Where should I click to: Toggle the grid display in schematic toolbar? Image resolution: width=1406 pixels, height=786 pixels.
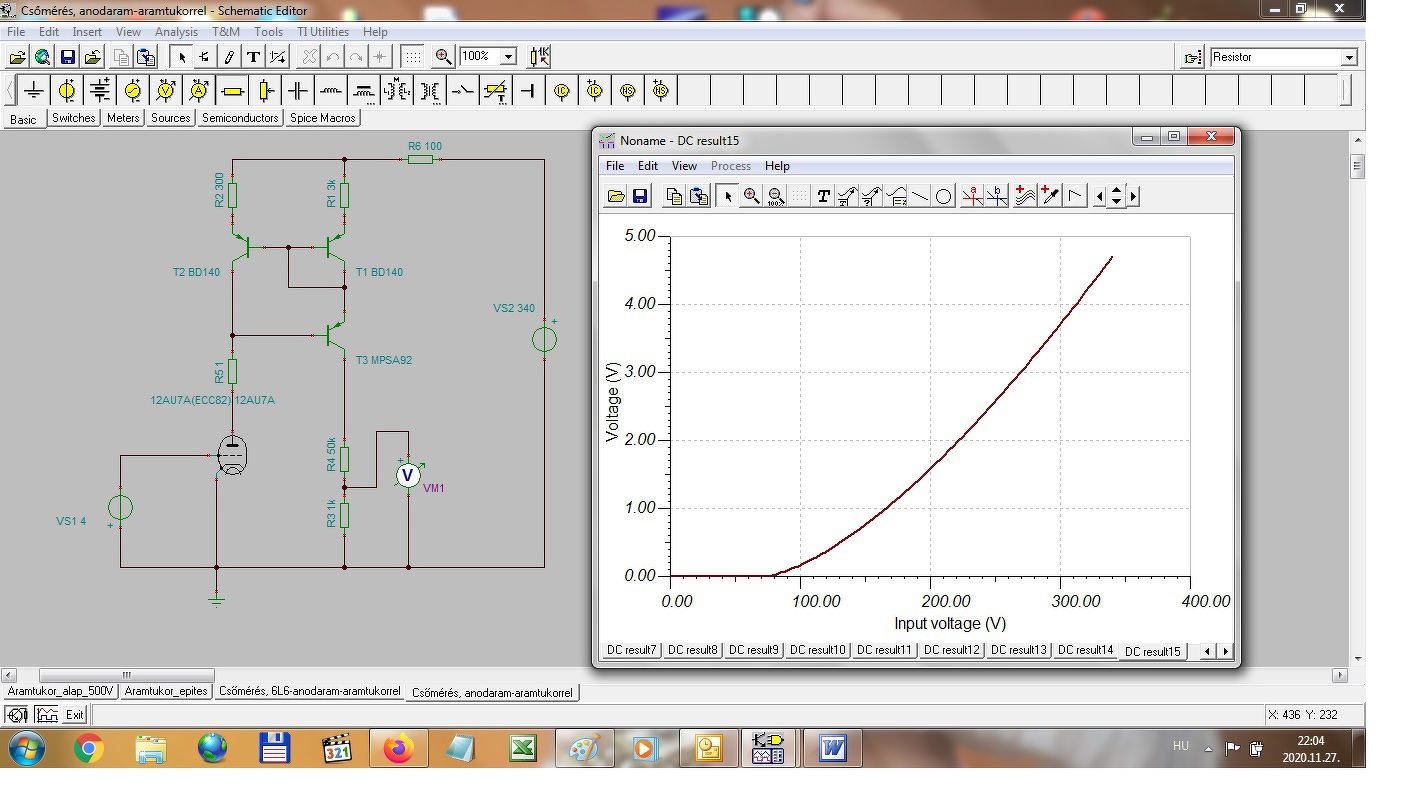click(412, 57)
